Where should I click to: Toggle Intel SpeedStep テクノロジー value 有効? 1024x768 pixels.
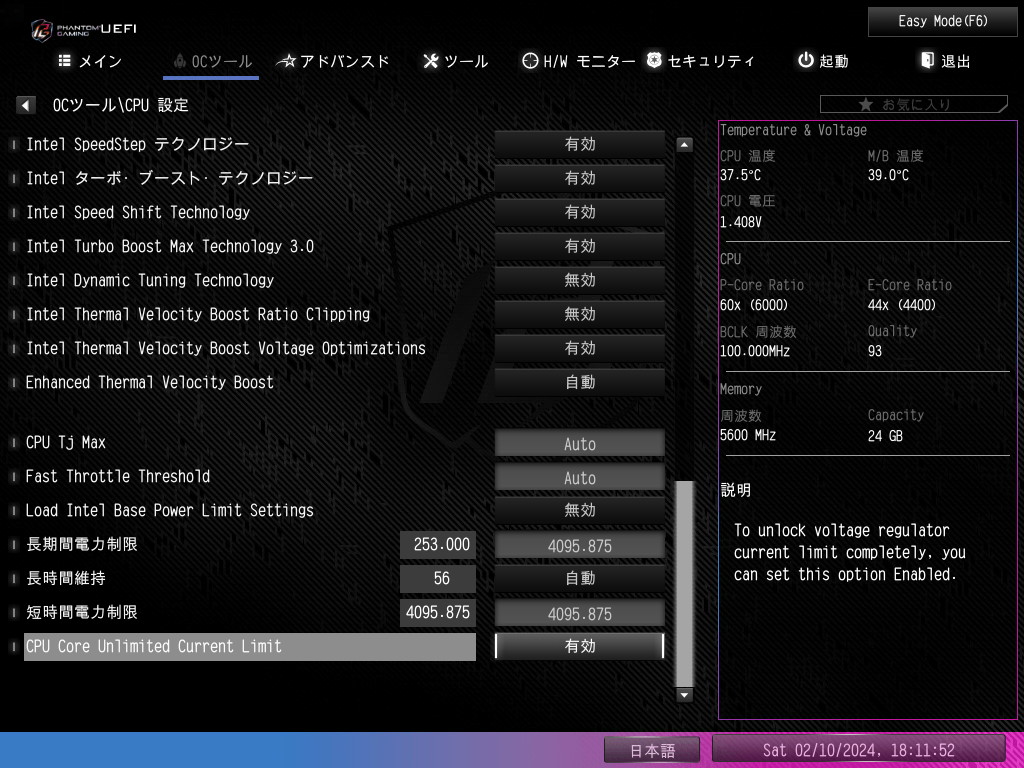[580, 144]
